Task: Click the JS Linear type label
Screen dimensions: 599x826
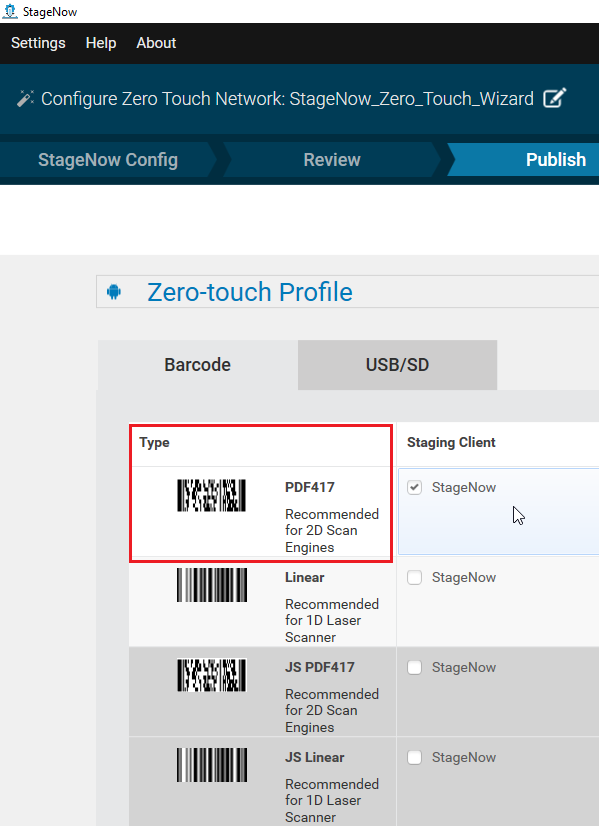Action: [315, 758]
